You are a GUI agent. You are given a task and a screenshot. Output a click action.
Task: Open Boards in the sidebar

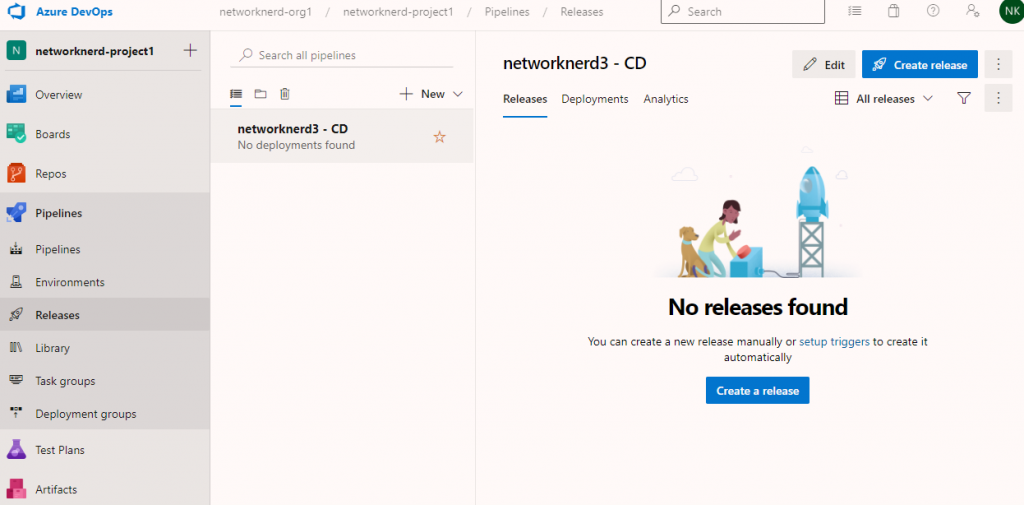(x=104, y=134)
